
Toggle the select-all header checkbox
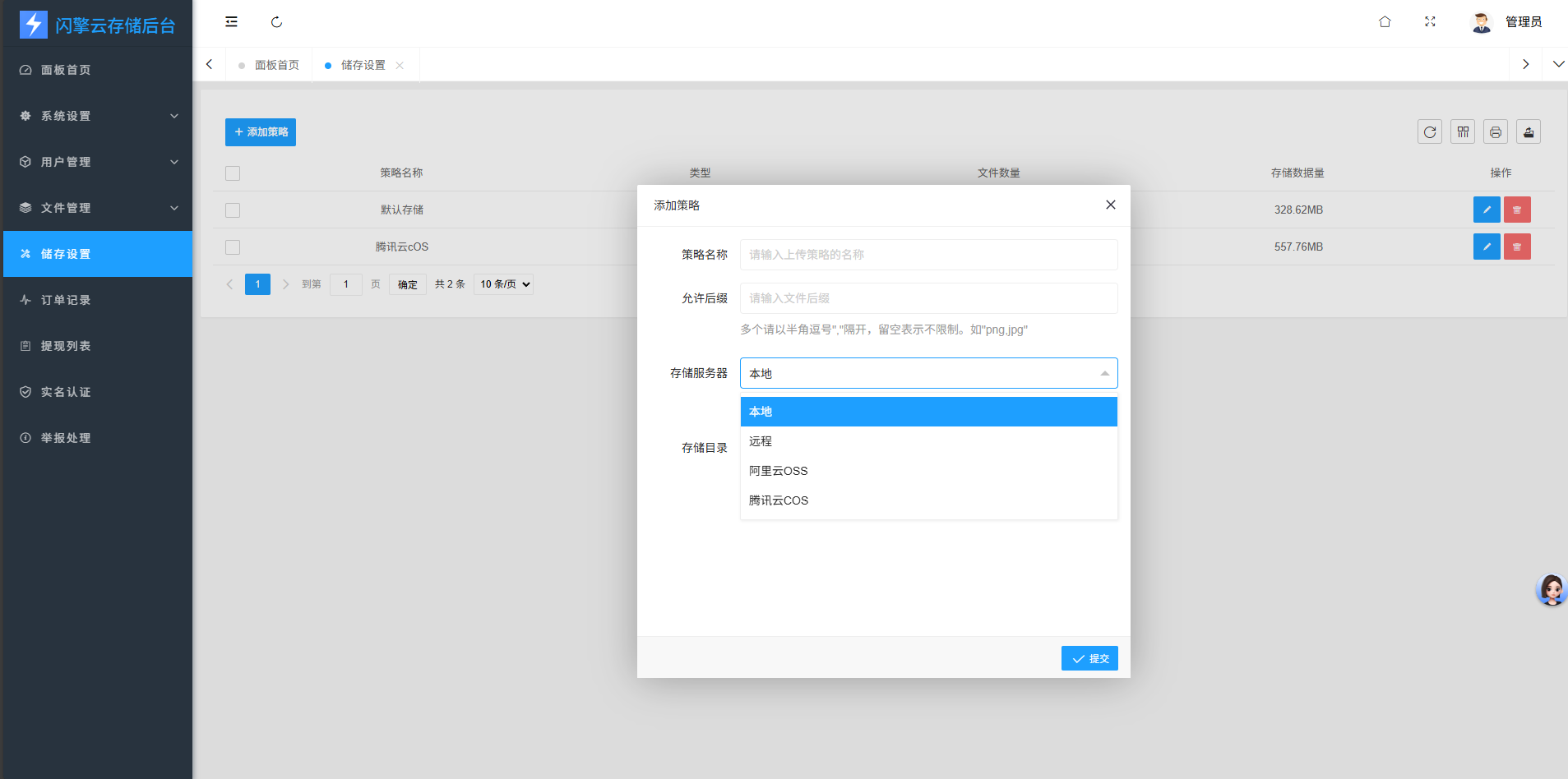point(233,173)
